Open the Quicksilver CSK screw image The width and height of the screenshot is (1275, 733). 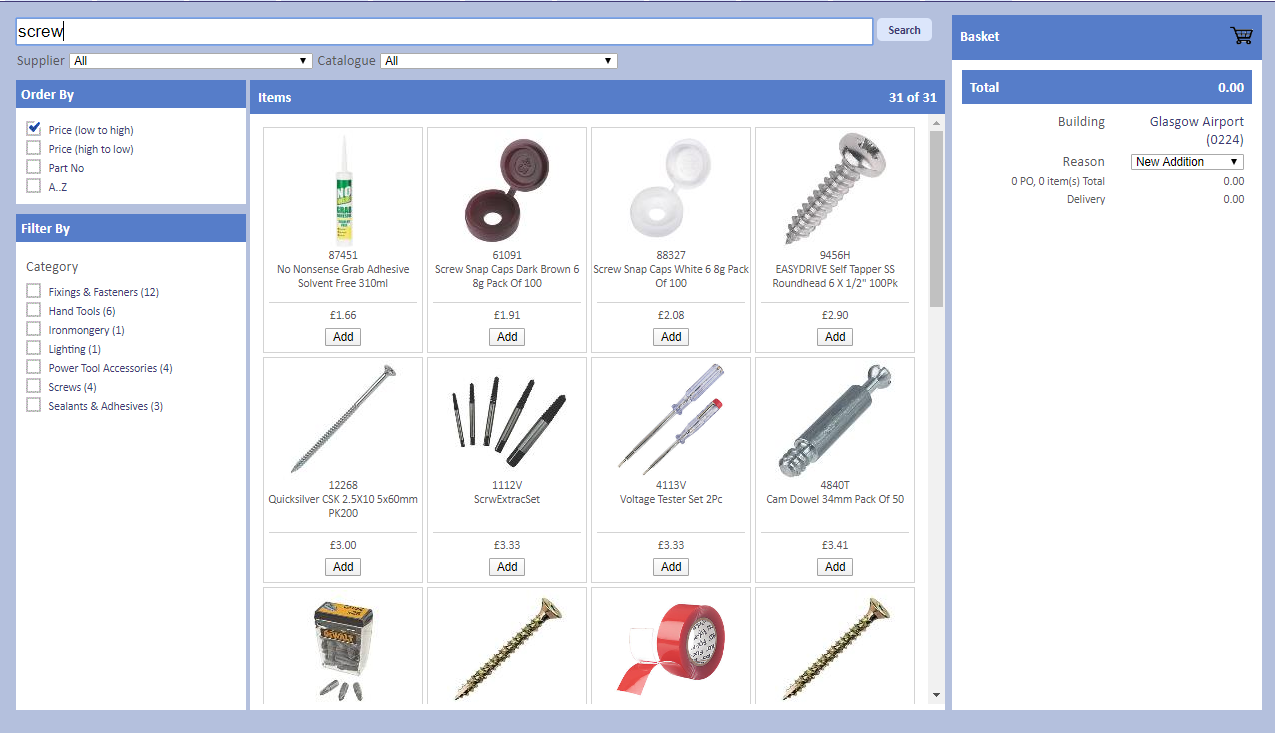[343, 418]
